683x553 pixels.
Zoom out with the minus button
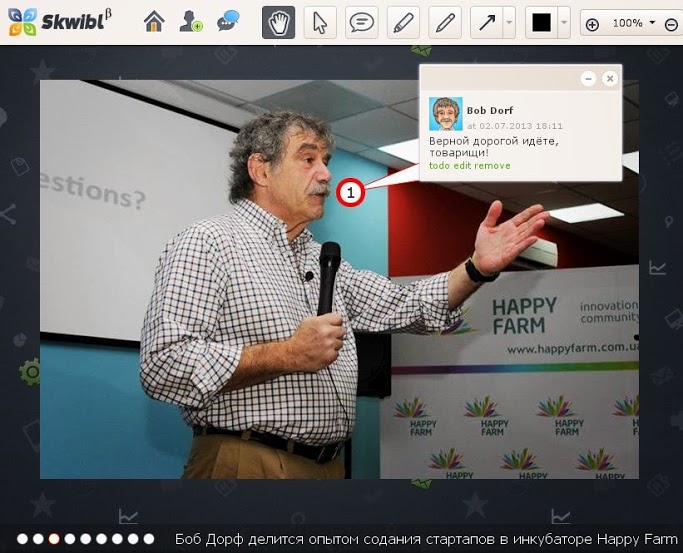point(671,25)
